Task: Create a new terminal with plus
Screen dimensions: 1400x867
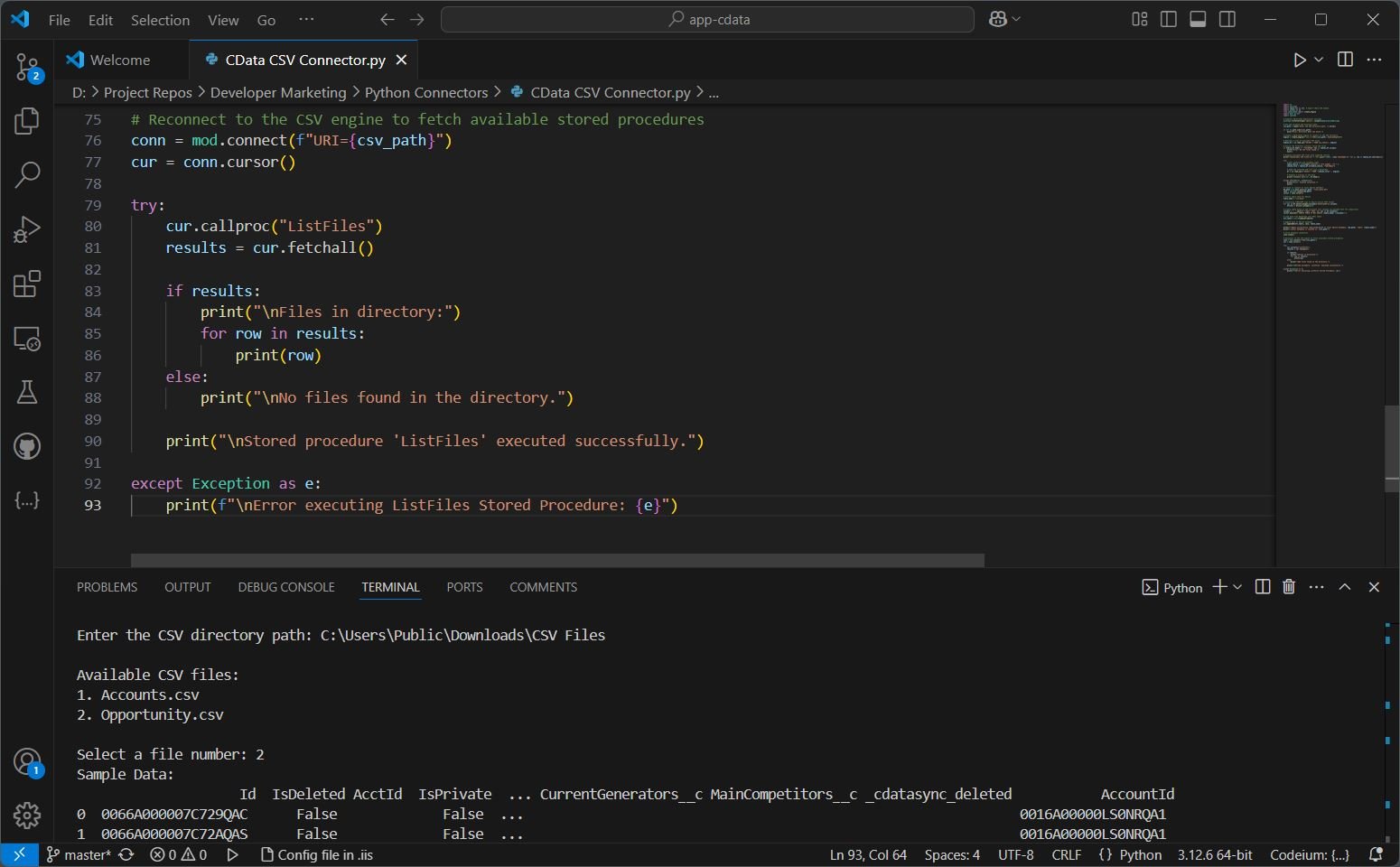Action: pos(1219,587)
